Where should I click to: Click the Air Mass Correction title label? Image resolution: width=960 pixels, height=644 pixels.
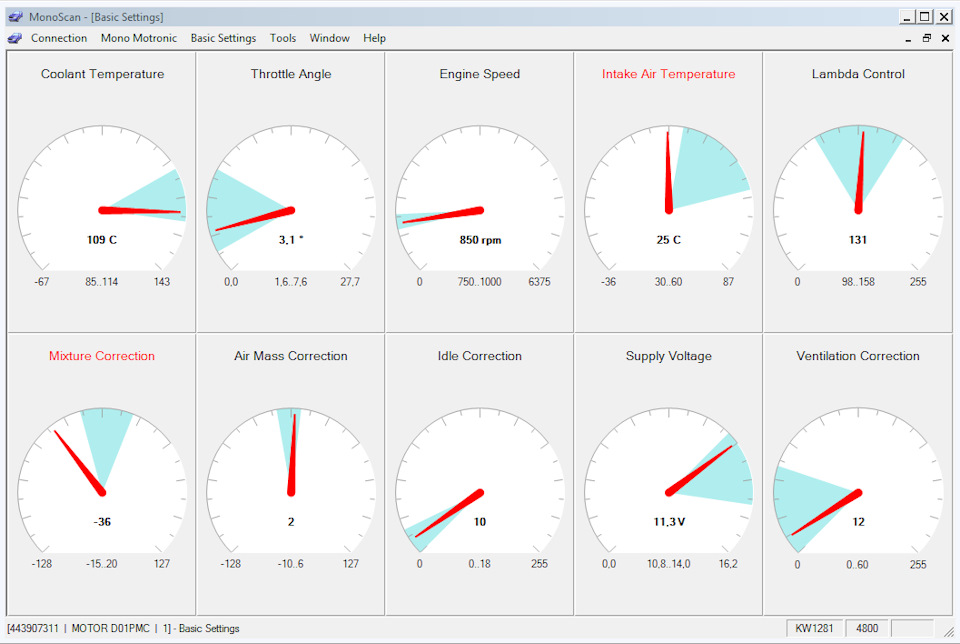point(291,356)
